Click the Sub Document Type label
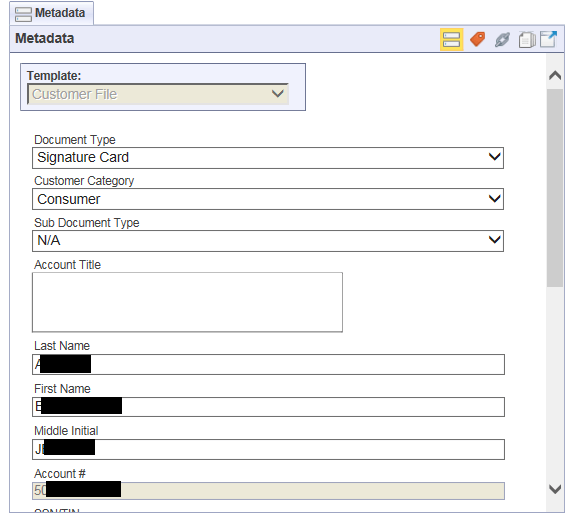 [x=87, y=223]
